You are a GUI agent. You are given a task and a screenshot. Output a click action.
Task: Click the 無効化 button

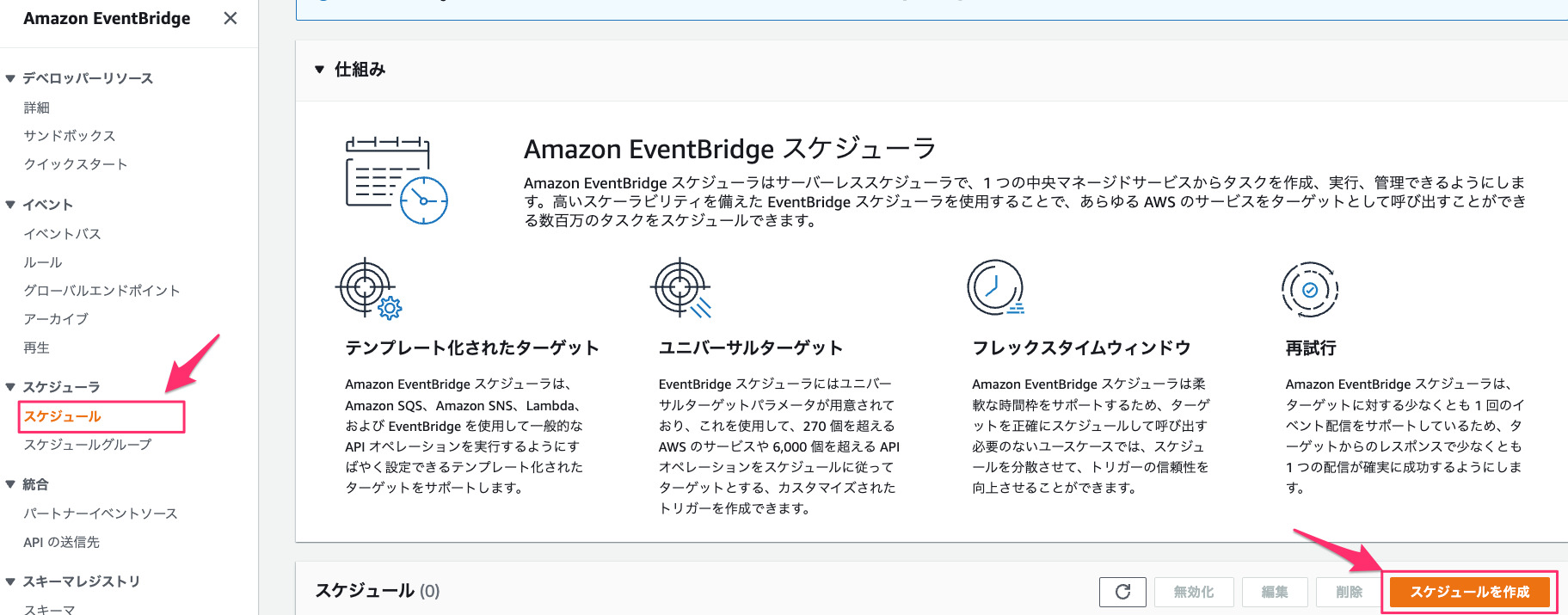pyautogui.click(x=1194, y=592)
